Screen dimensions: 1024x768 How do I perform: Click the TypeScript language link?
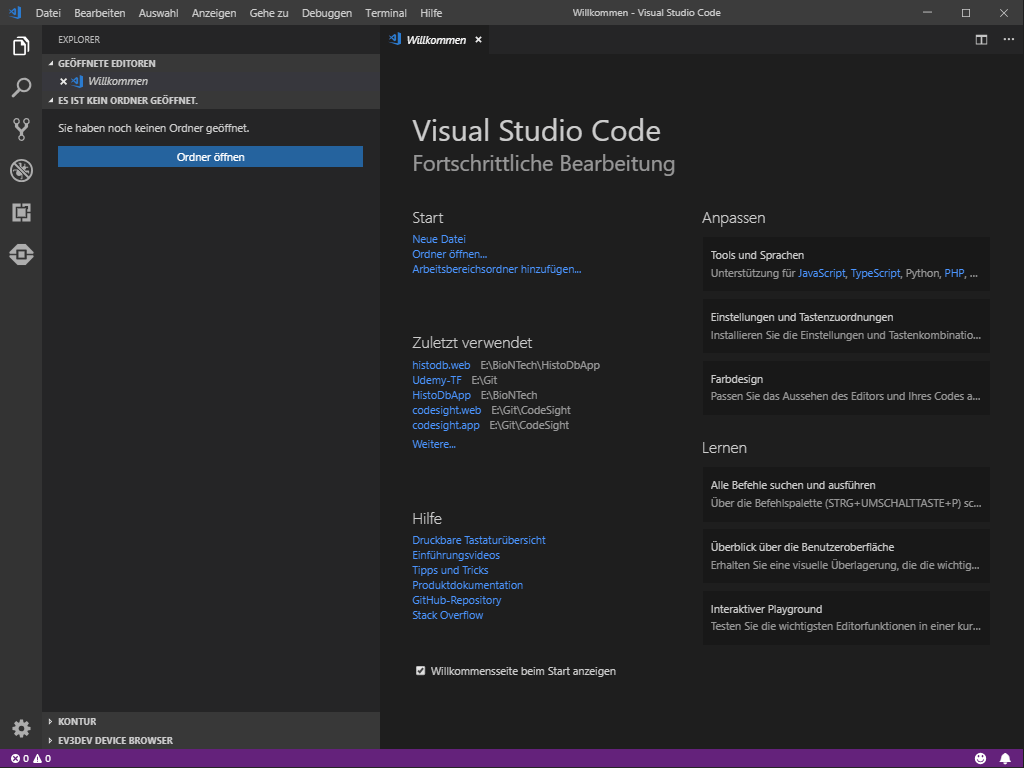click(875, 273)
